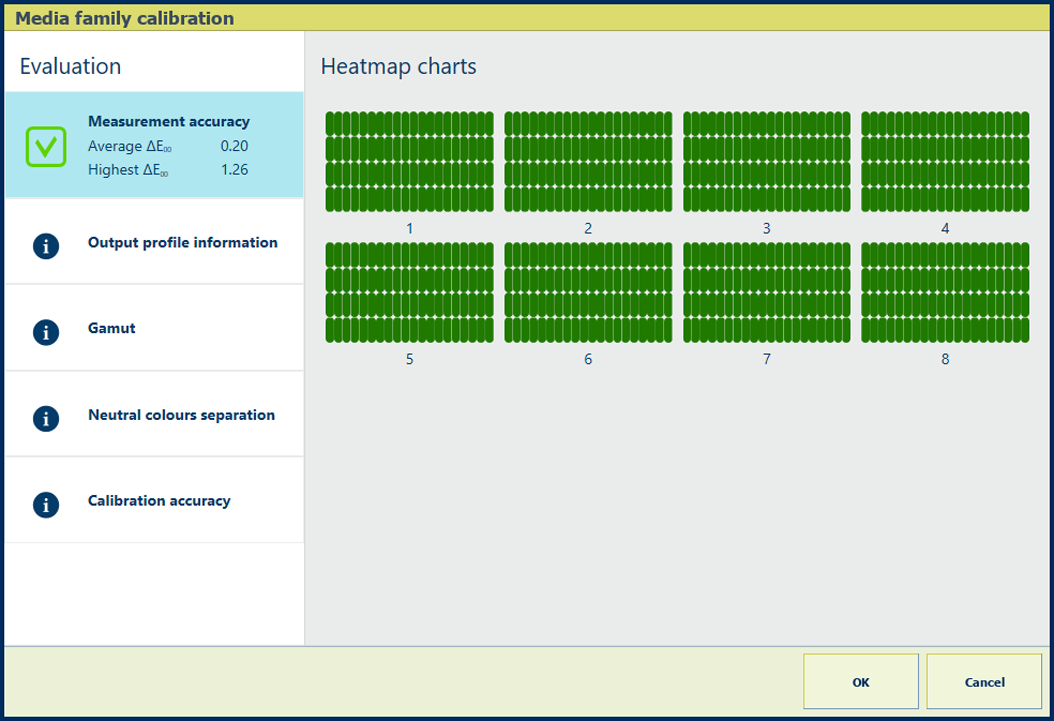Click heatmap chart 7
The image size is (1054, 721).
coord(766,292)
